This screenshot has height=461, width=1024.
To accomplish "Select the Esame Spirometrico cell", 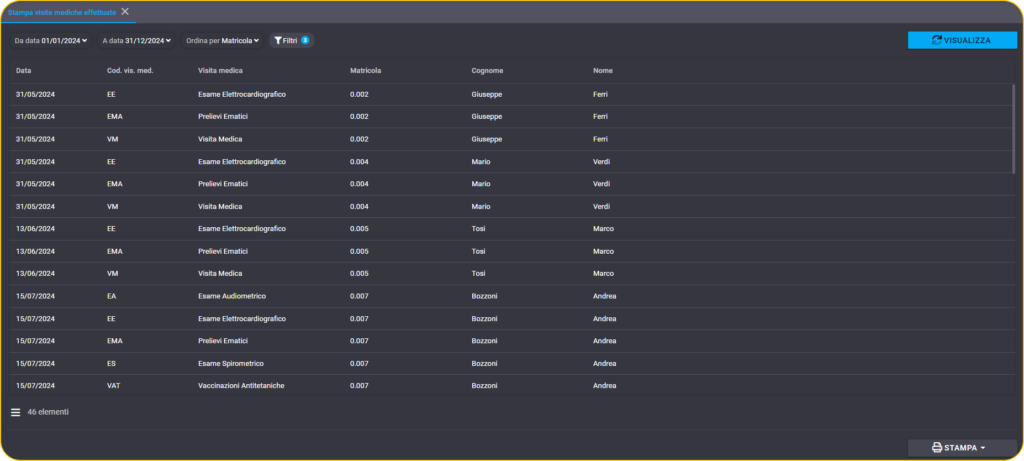I will [231, 363].
